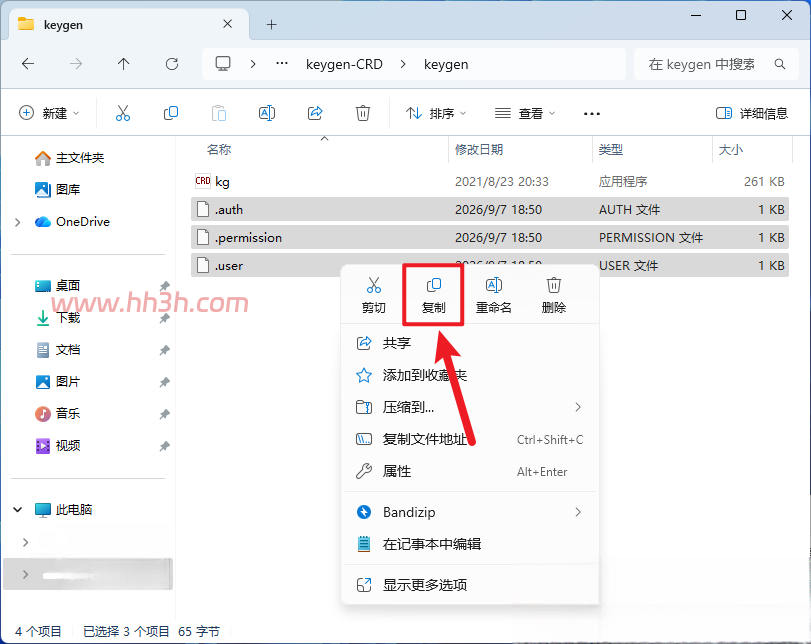This screenshot has width=811, height=644.
Task: Go back with the back arrow
Action: click(28, 64)
